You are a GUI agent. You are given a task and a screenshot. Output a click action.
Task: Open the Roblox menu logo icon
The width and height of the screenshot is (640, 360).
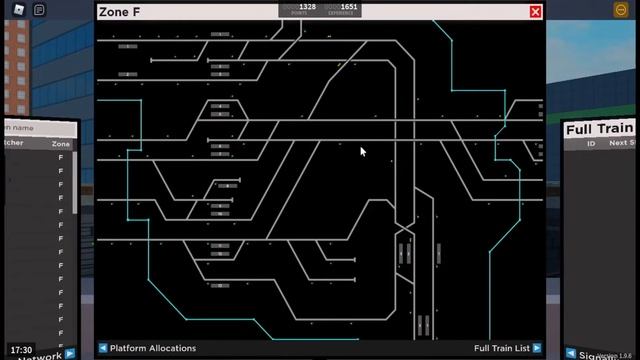pyautogui.click(x=19, y=9)
